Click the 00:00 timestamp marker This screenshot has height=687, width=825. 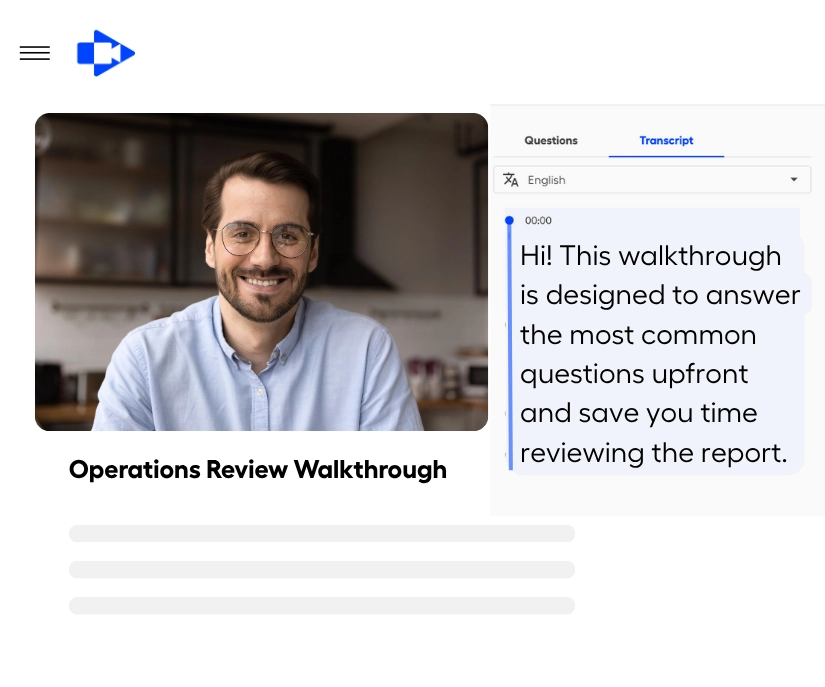pos(538,220)
